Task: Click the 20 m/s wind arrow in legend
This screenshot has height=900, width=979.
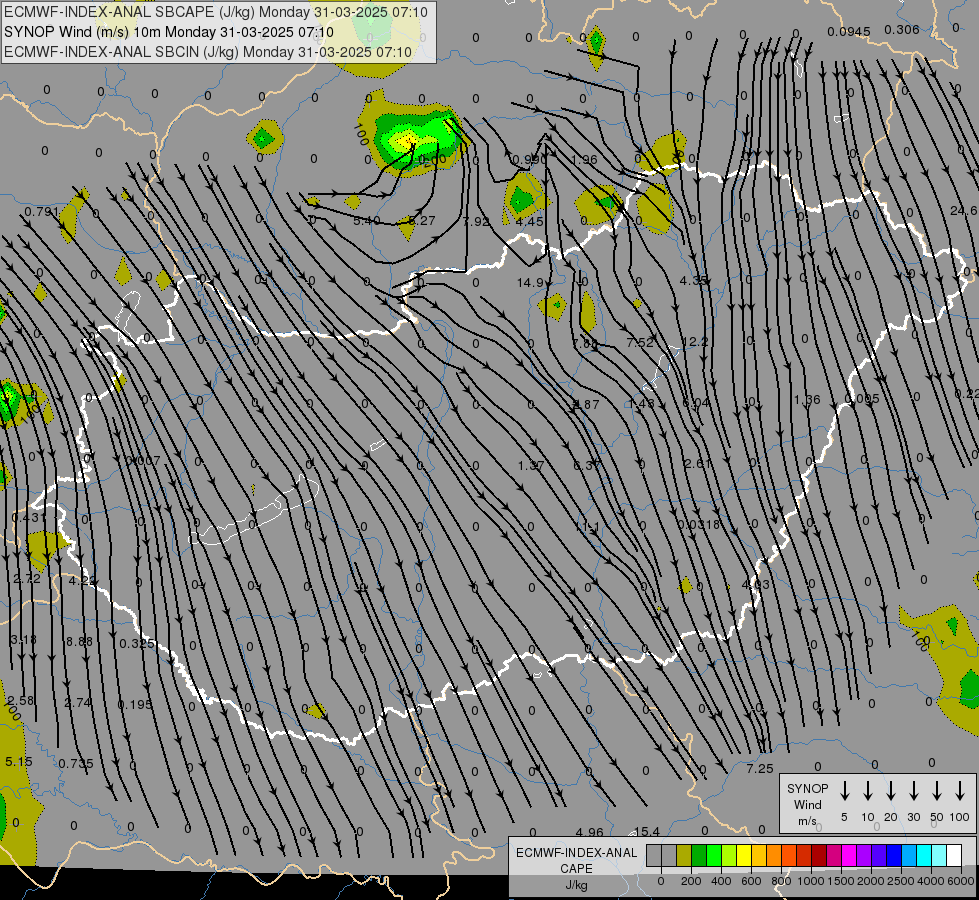Action: pyautogui.click(x=890, y=791)
